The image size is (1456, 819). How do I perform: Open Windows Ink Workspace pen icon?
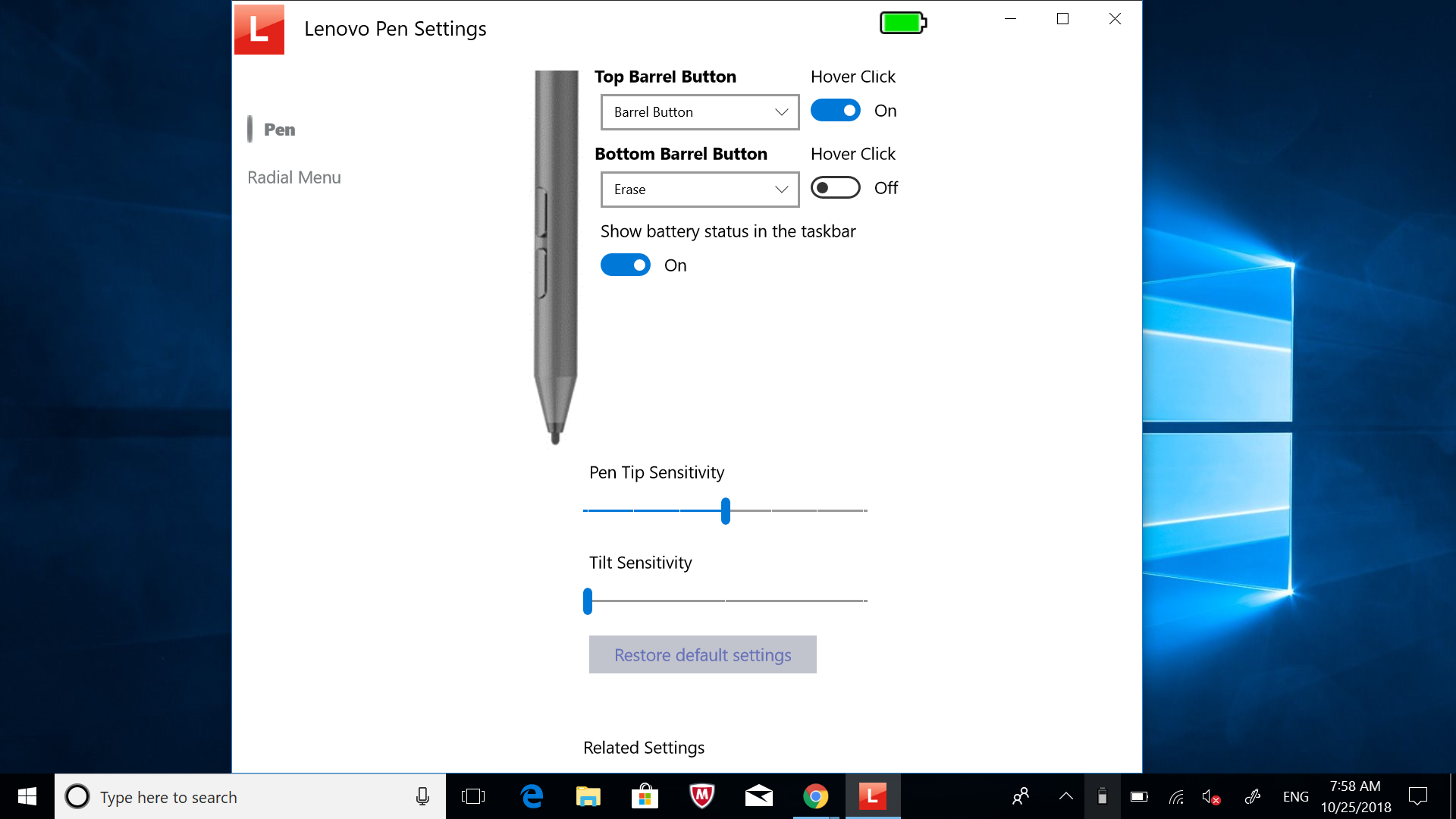(1253, 796)
